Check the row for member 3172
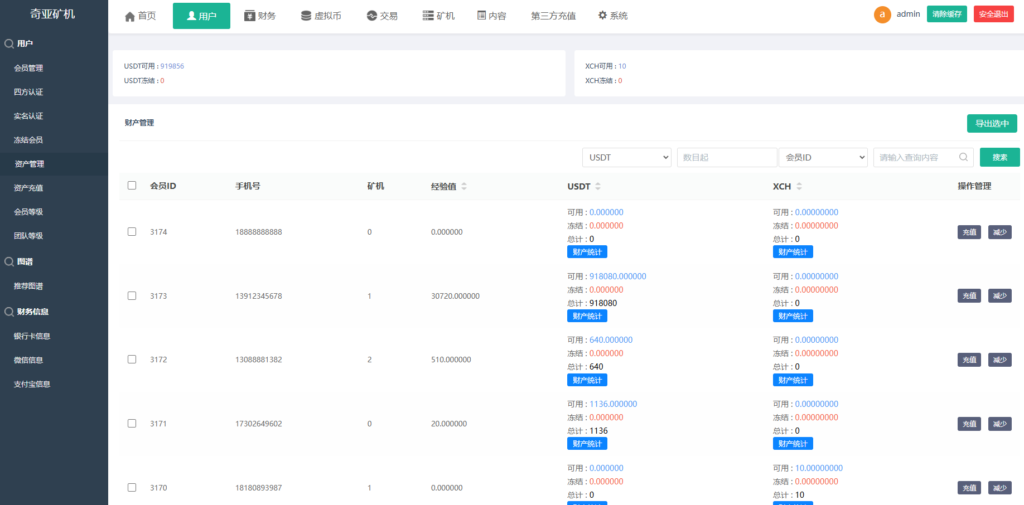This screenshot has height=505, width=1024. 132,359
